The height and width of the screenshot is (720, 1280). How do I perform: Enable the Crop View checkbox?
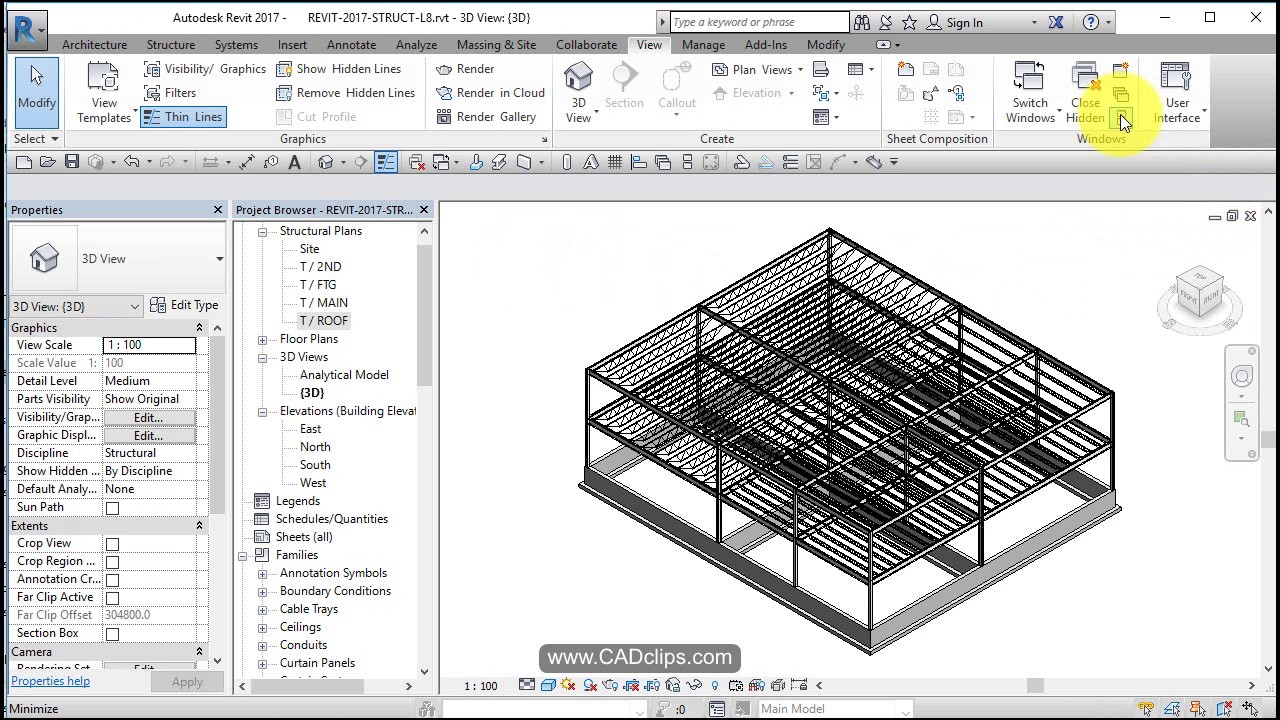(113, 543)
